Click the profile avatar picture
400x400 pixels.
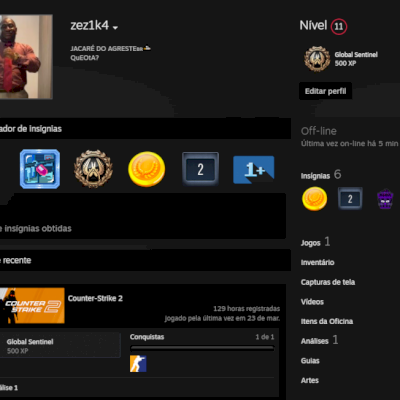tap(26, 57)
